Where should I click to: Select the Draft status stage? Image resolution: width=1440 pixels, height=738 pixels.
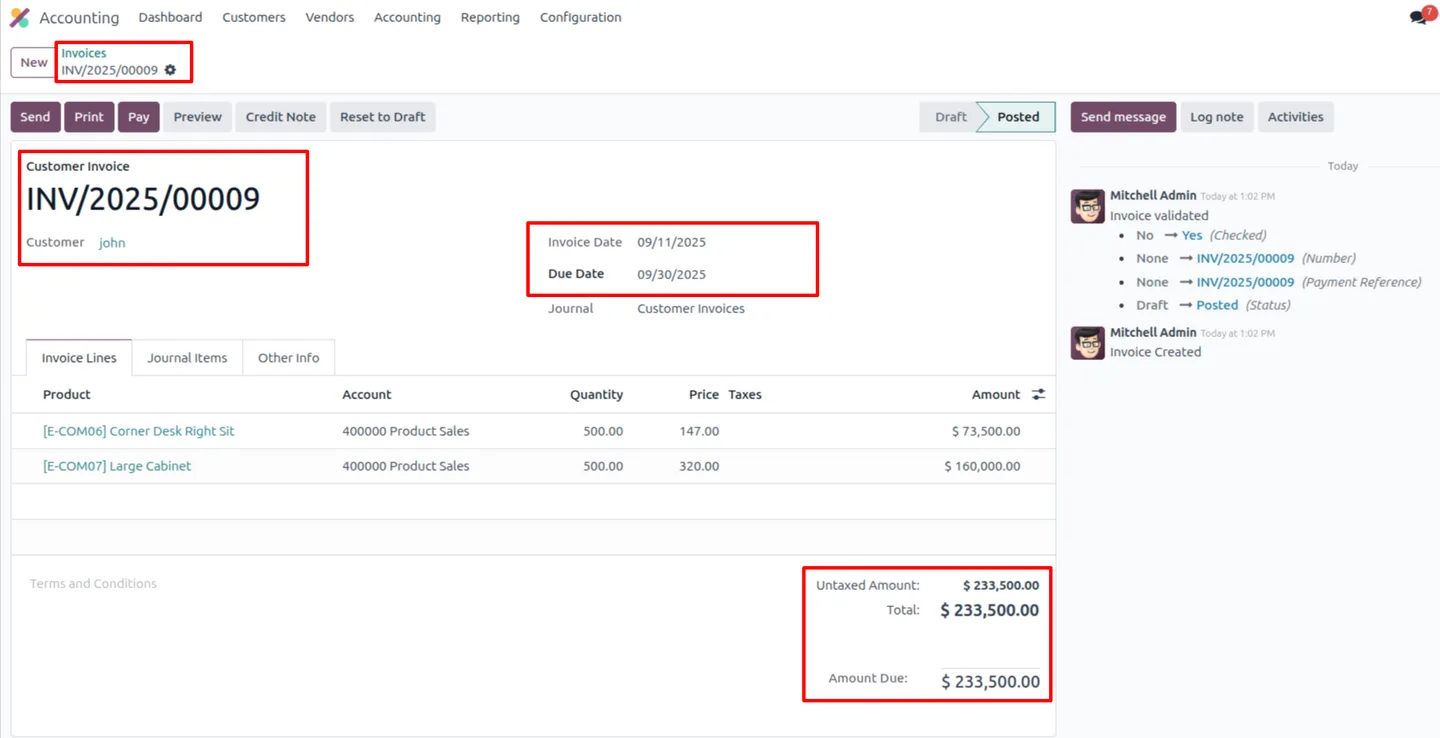coord(950,117)
